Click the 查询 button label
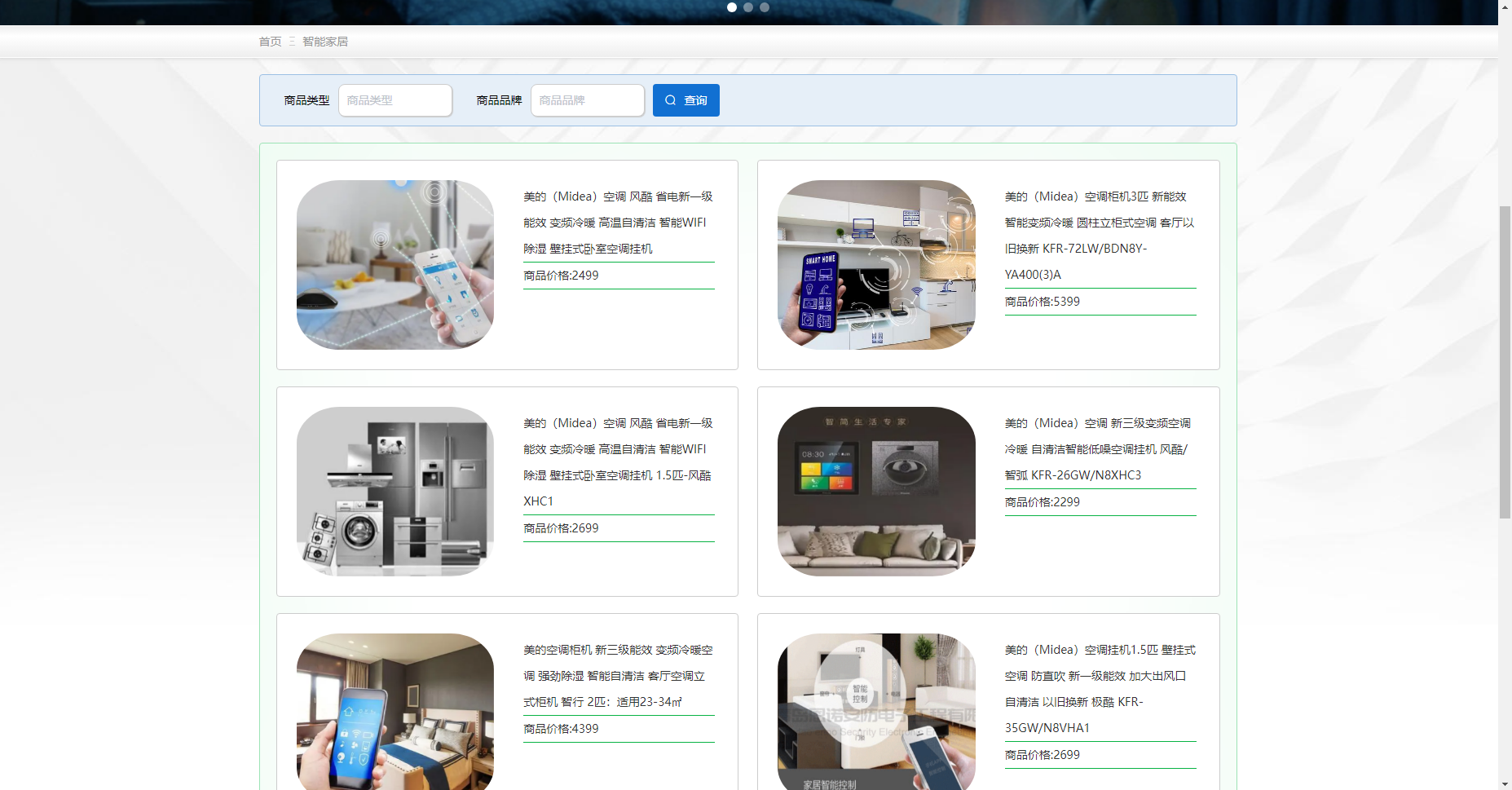The image size is (1512, 790). click(695, 100)
